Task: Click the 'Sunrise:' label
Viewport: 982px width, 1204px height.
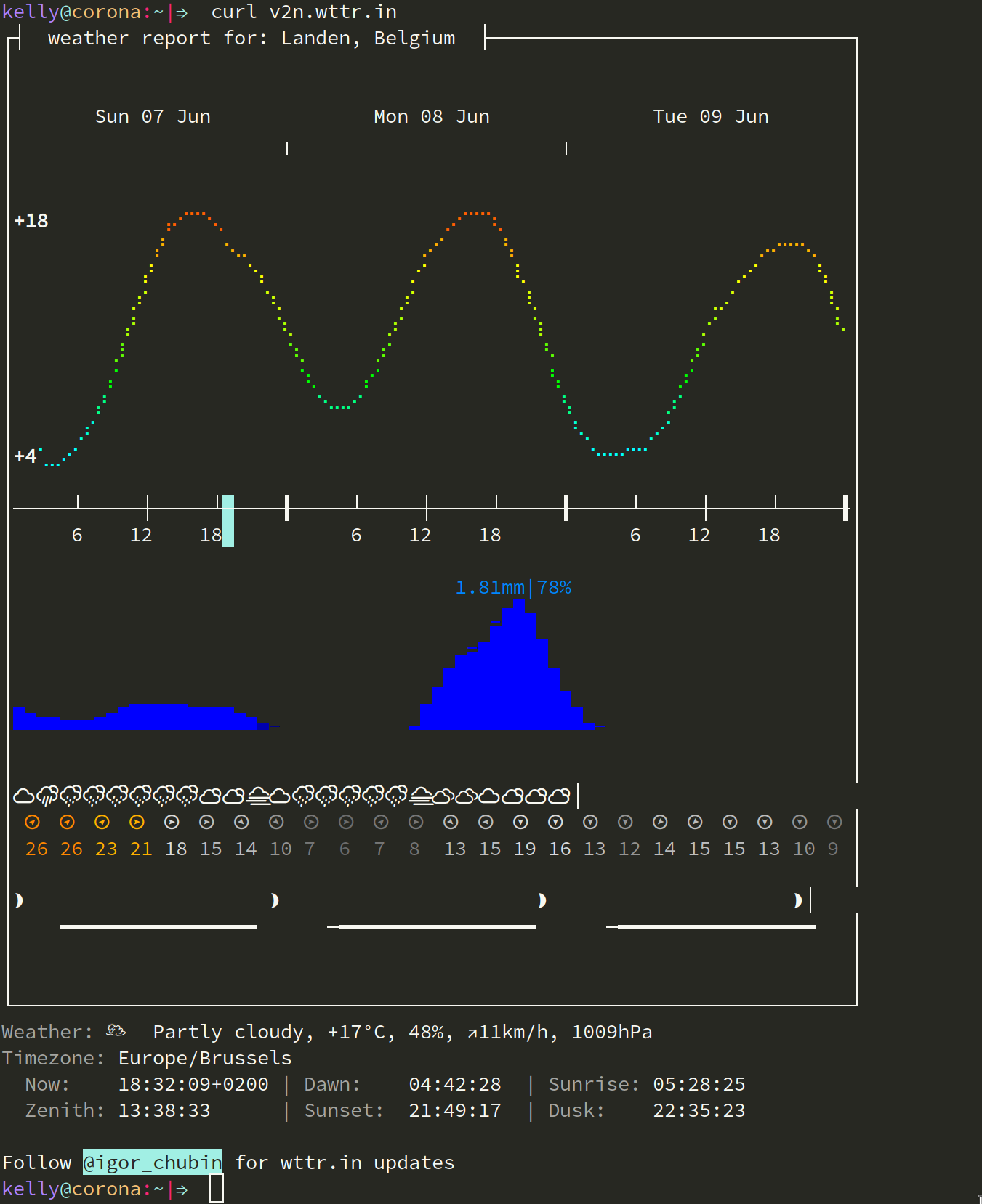Action: point(595,1084)
